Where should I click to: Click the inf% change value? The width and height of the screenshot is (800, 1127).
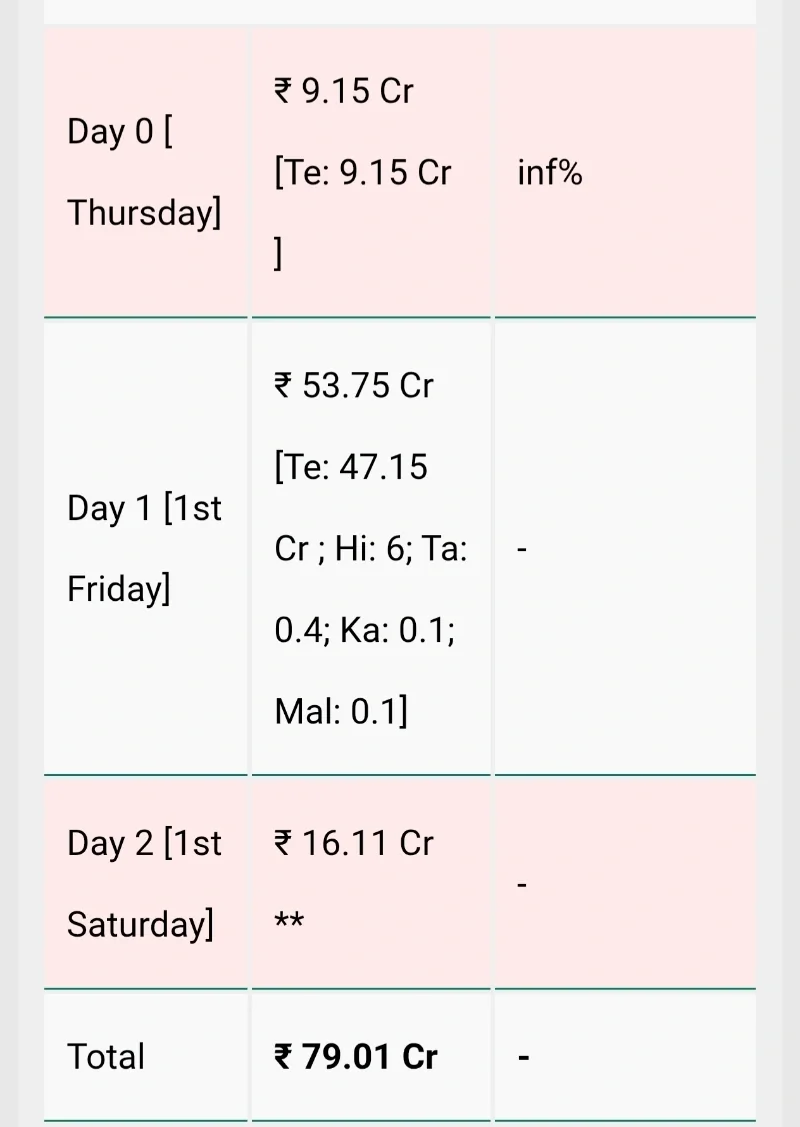549,173
